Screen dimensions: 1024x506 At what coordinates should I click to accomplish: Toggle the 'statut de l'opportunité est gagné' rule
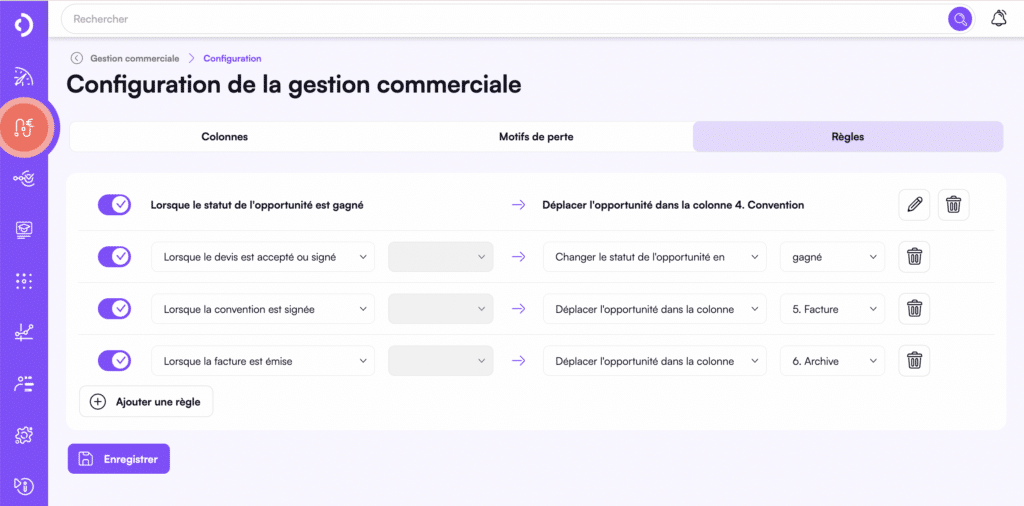tap(114, 205)
